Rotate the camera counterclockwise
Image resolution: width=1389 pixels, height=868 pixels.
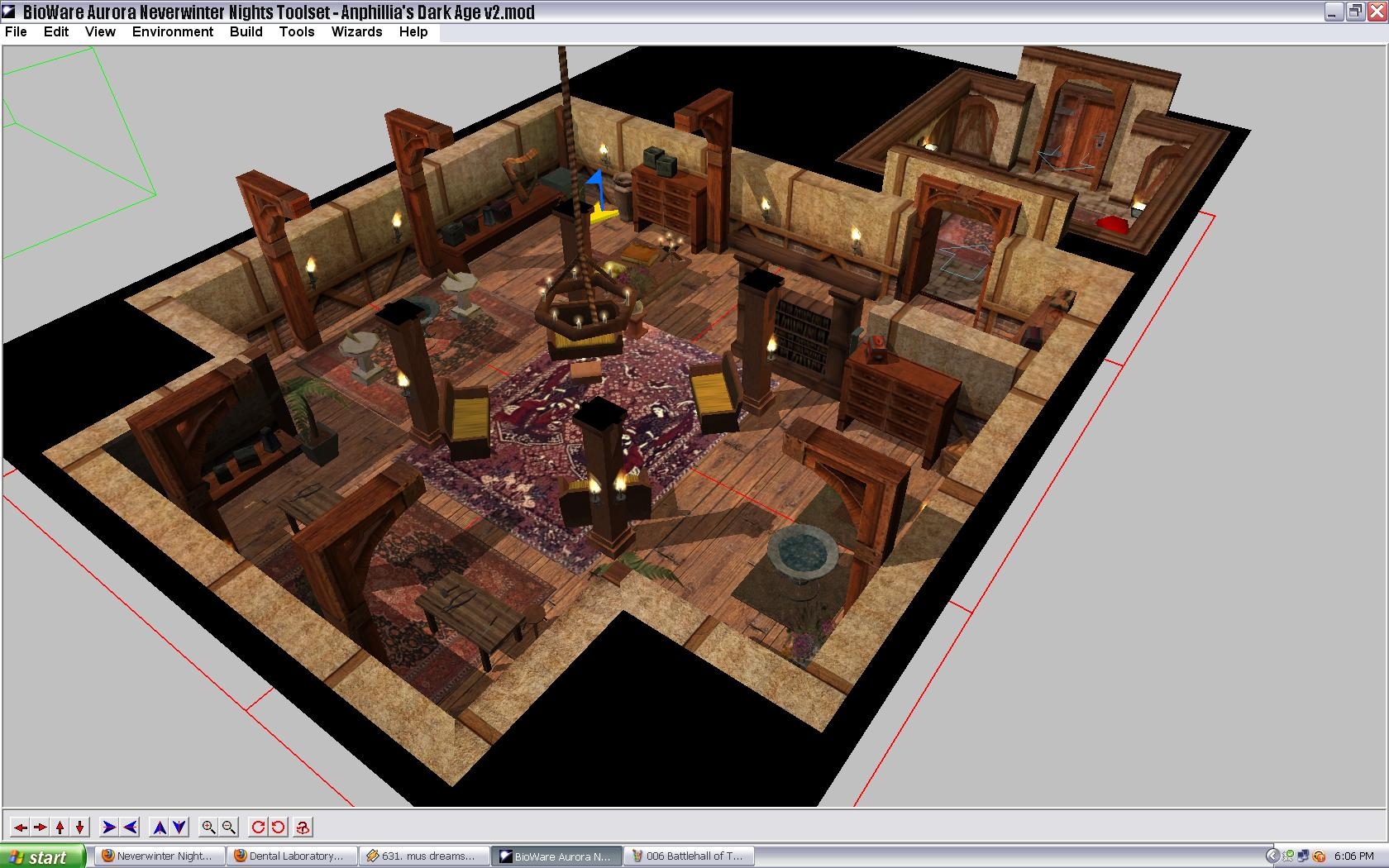pos(279,827)
